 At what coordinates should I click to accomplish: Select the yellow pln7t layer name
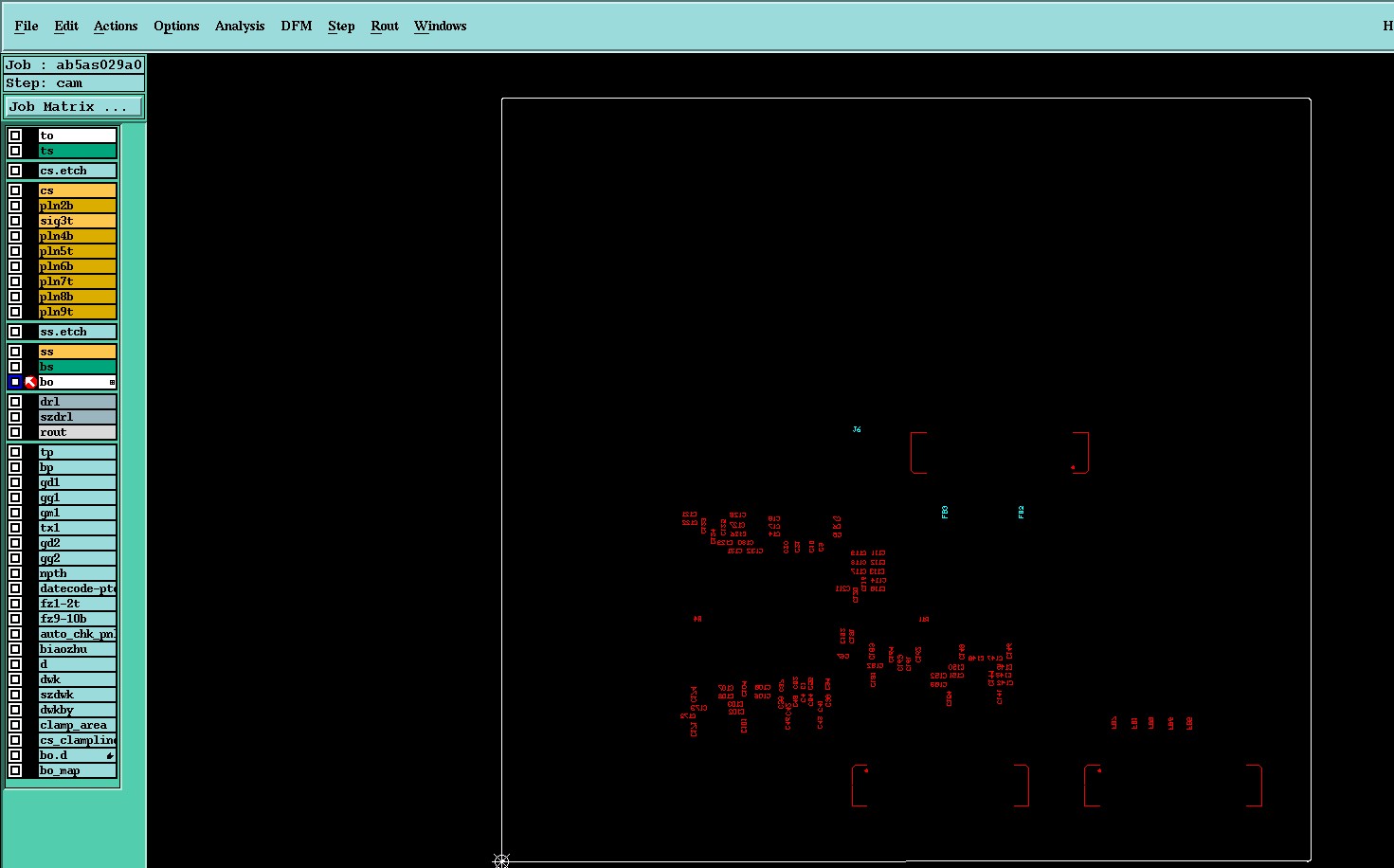(78, 281)
